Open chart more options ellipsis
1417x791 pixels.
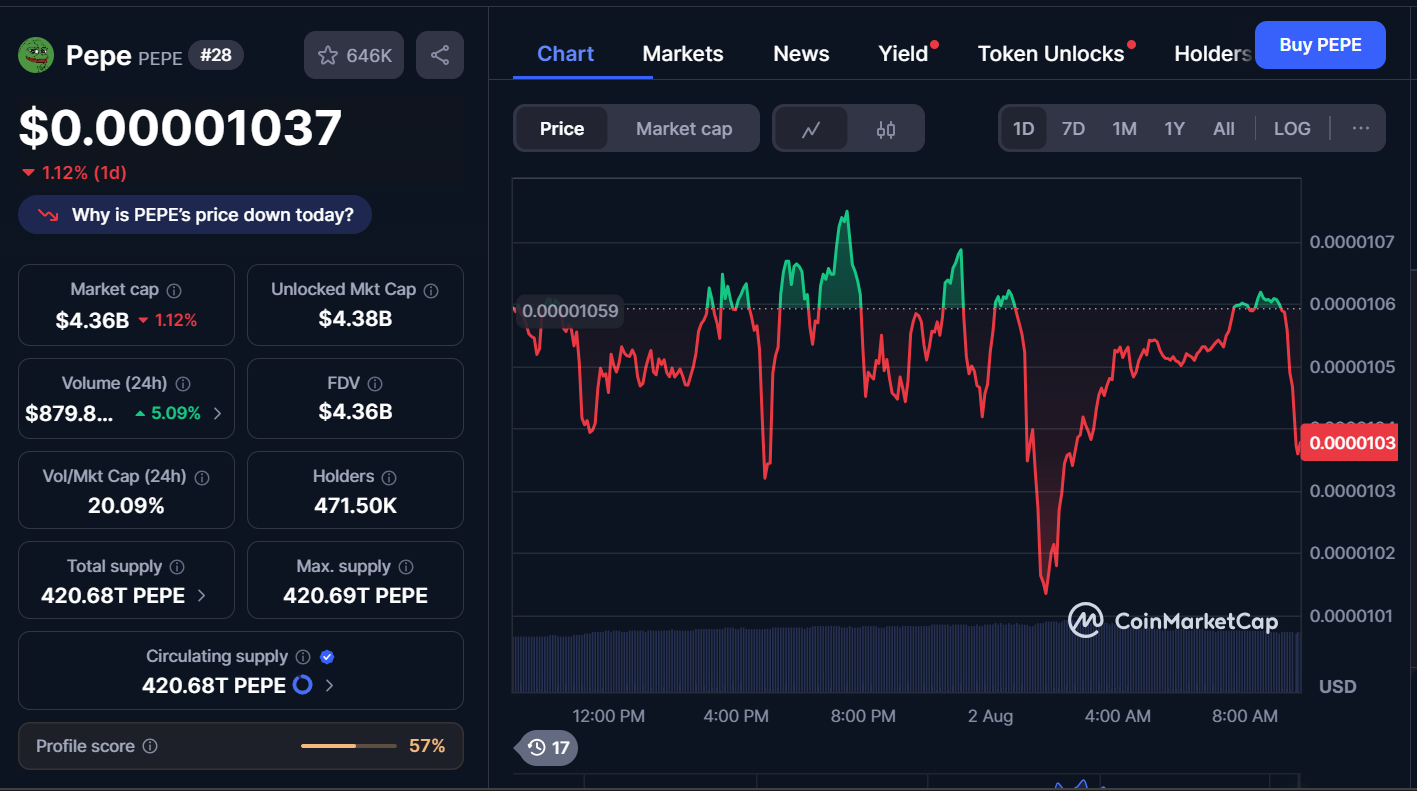pyautogui.click(x=1361, y=128)
